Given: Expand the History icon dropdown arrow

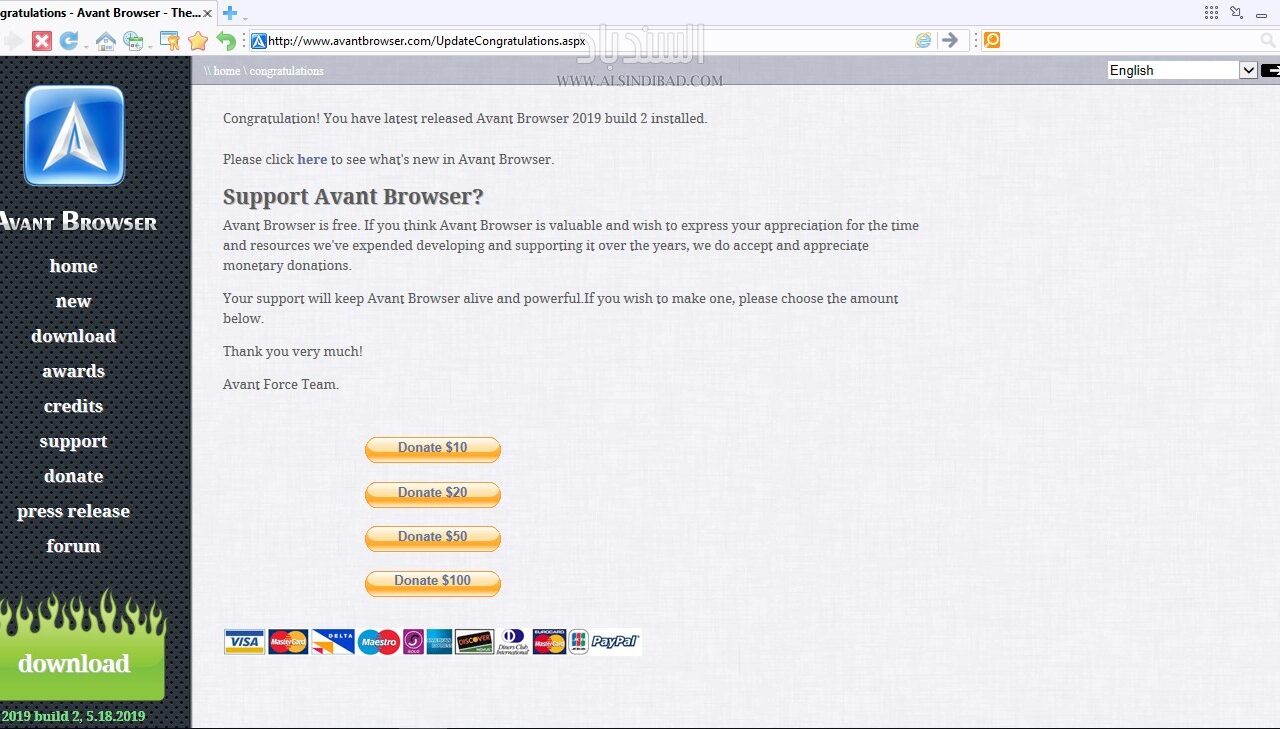Looking at the screenshot, I should 149,45.
